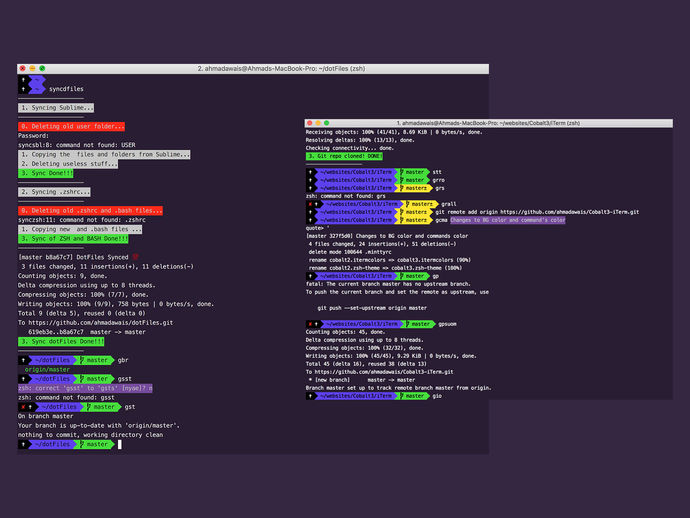Click 'Branch master set up to track remote branch' line
This screenshot has height=518, width=690.
point(398,388)
